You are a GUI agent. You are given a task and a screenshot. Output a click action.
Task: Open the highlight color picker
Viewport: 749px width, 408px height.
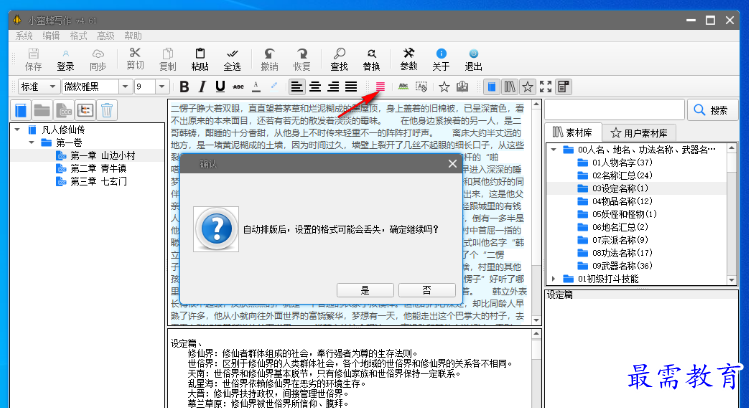pos(274,86)
